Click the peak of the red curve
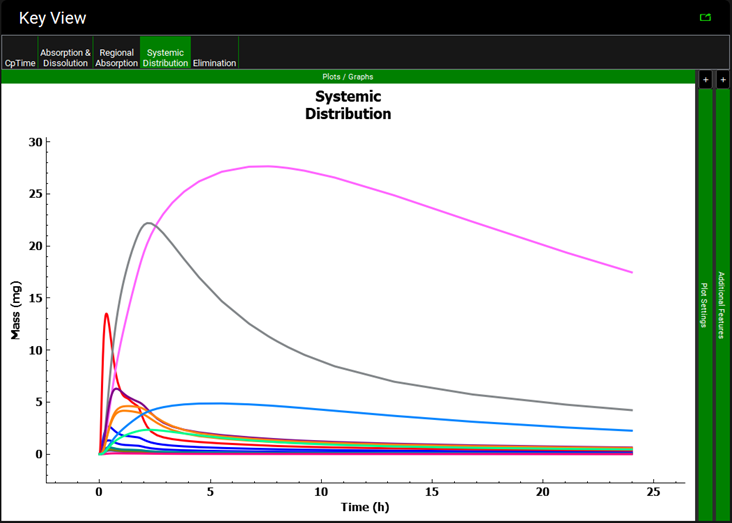The image size is (732, 523). pyautogui.click(x=106, y=314)
